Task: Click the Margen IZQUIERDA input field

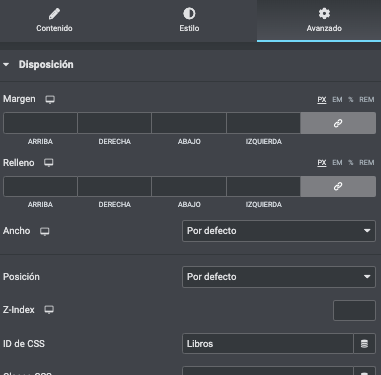Action: coord(263,123)
